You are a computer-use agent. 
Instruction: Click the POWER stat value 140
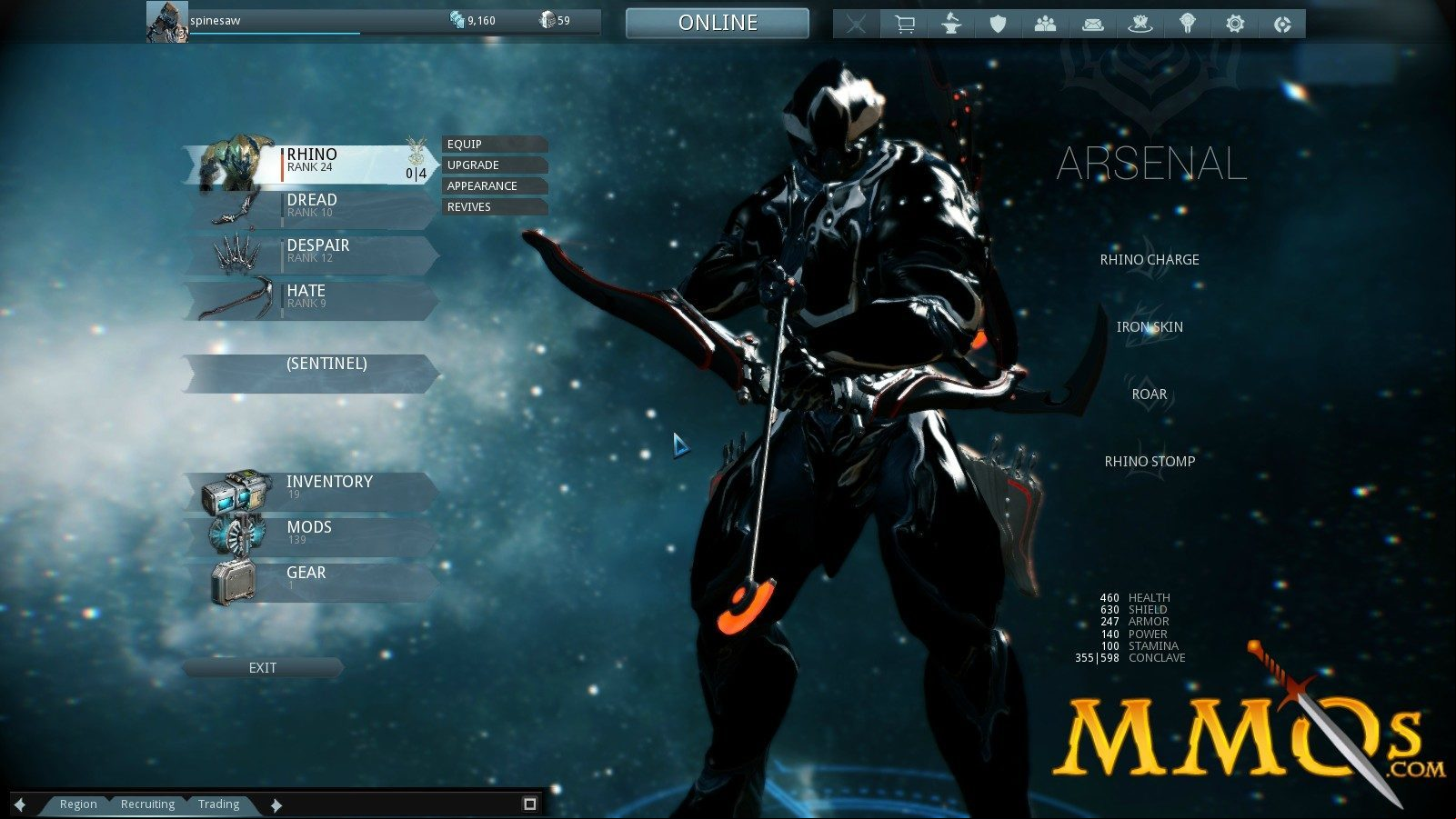pos(1110,634)
